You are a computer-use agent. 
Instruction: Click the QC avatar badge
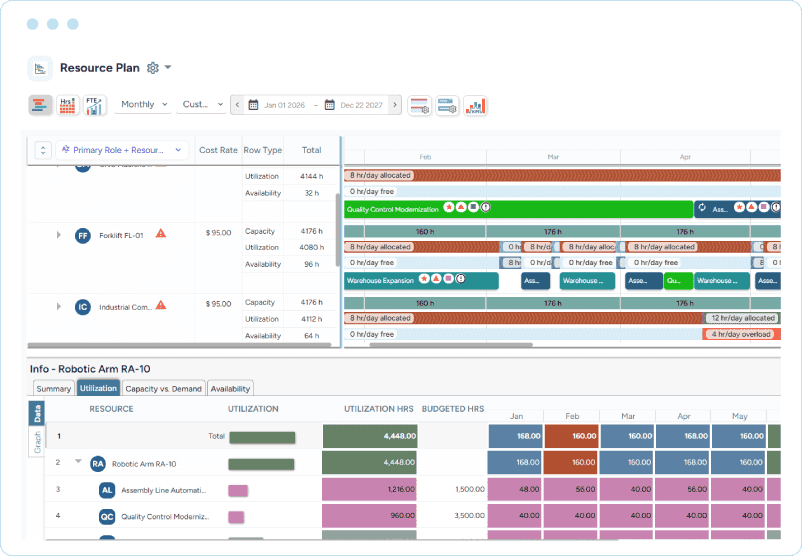(x=107, y=517)
